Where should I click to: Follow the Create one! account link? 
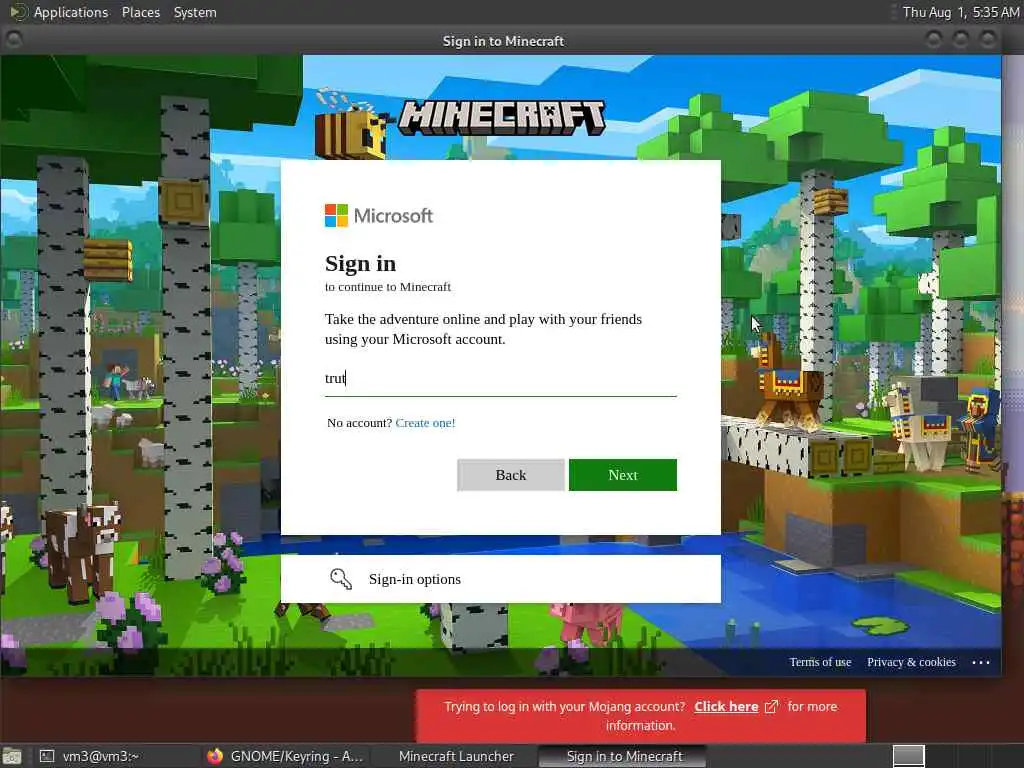click(425, 423)
